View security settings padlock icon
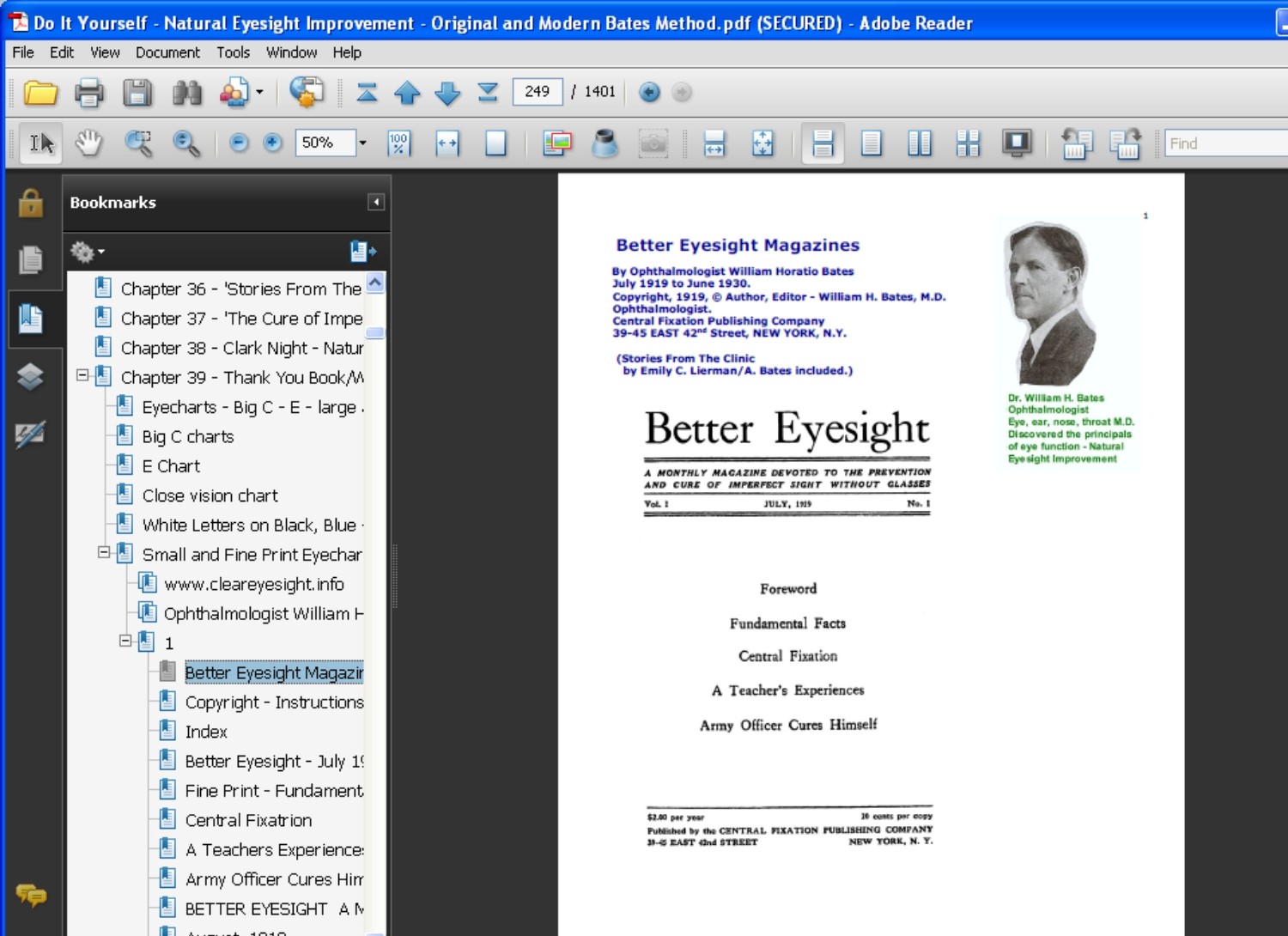Viewport: 1288px width, 936px height. pos(31,203)
